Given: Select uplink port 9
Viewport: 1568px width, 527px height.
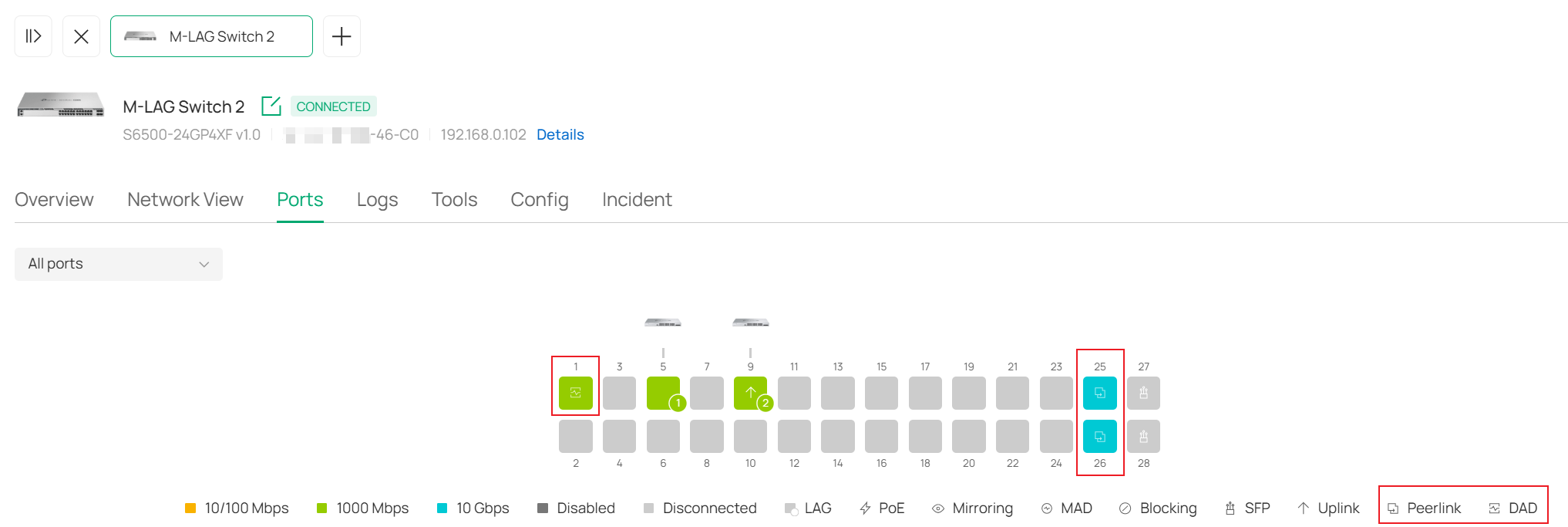Looking at the screenshot, I should coord(750,393).
